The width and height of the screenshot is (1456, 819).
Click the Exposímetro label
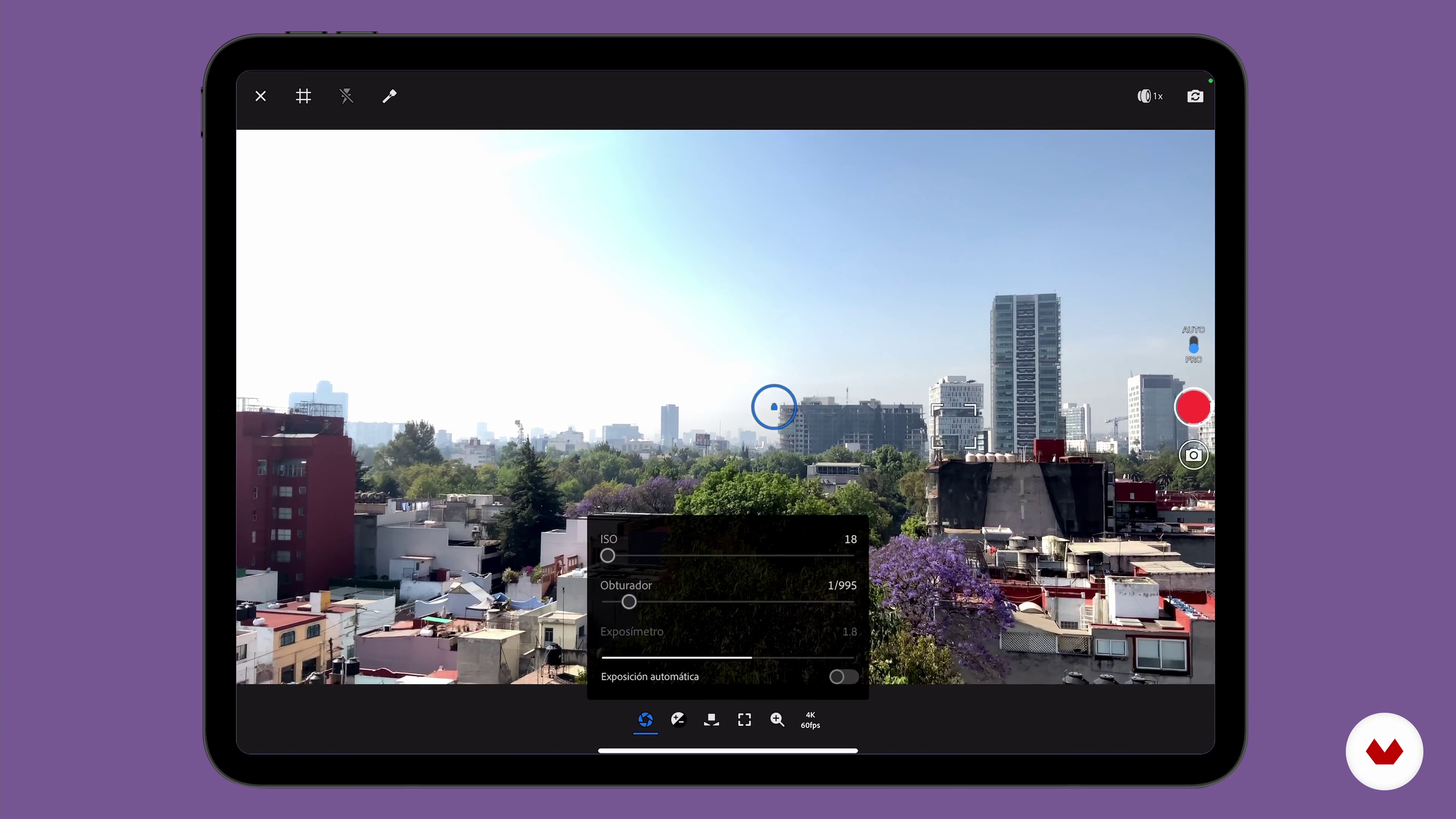[x=631, y=632]
